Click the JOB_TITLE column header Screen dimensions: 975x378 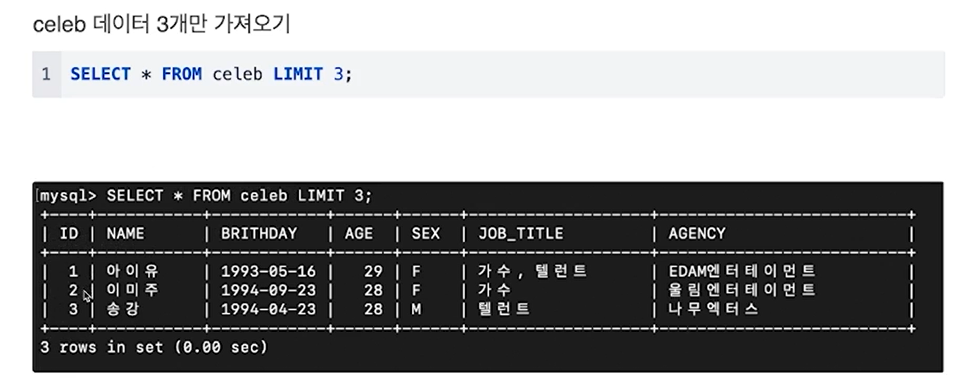point(520,234)
